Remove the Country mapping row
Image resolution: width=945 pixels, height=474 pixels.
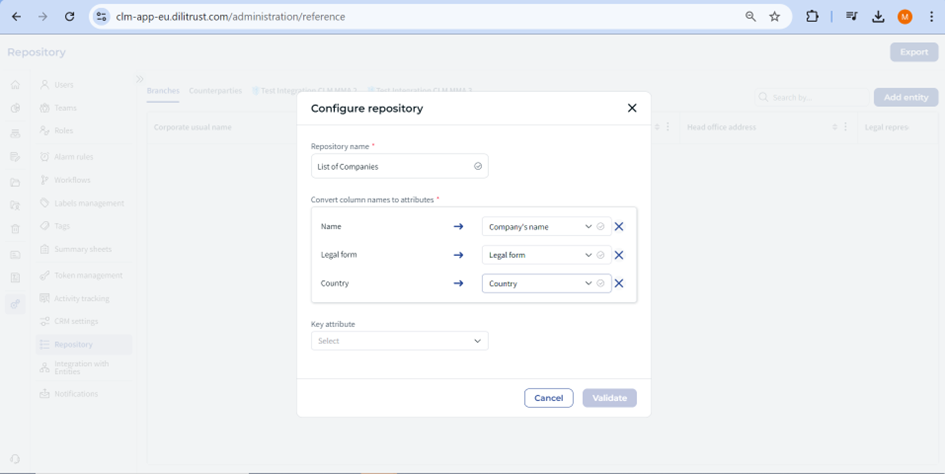619,284
